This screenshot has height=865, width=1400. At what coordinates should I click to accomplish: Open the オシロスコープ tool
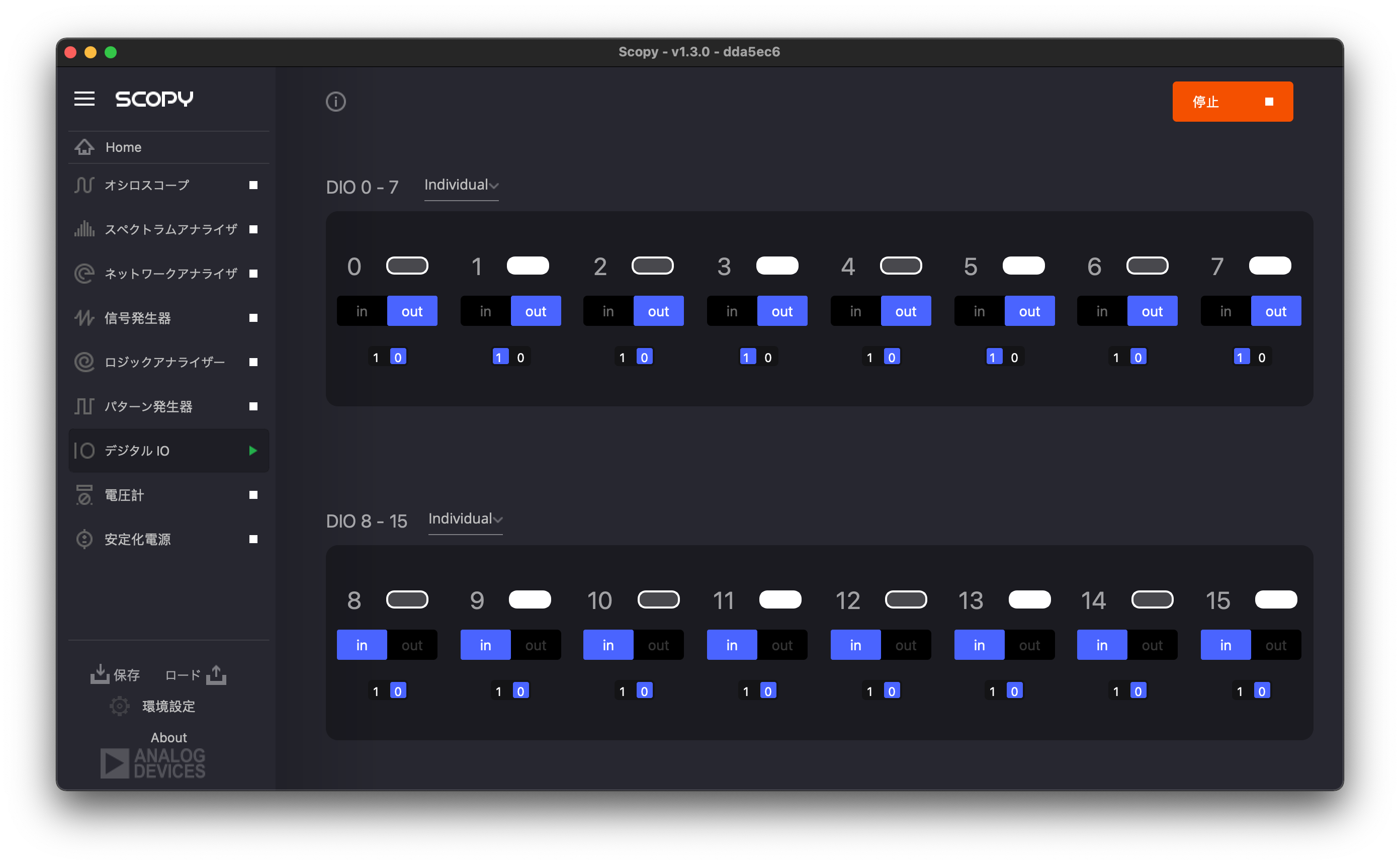pyautogui.click(x=168, y=185)
